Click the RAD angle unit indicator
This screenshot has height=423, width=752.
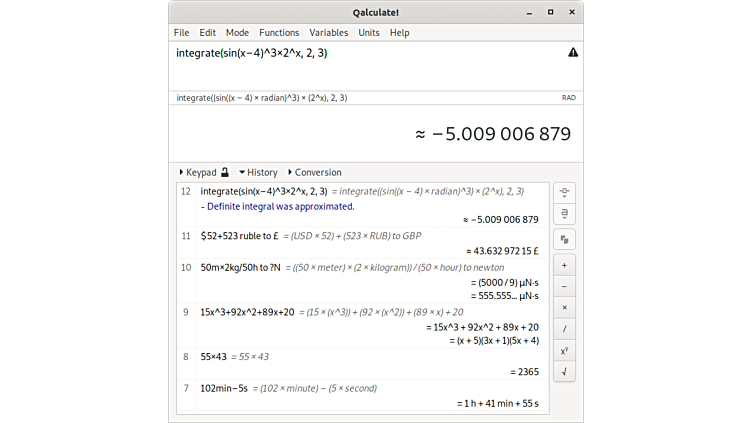(568, 98)
